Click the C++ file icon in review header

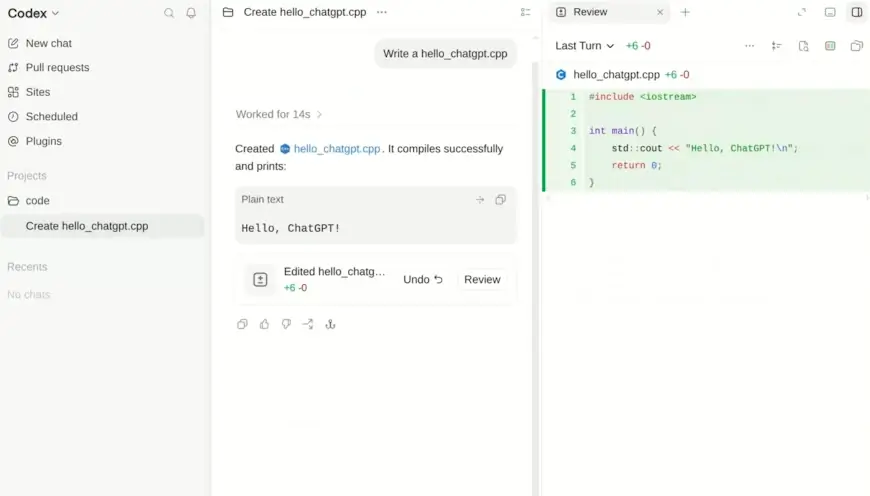561,75
